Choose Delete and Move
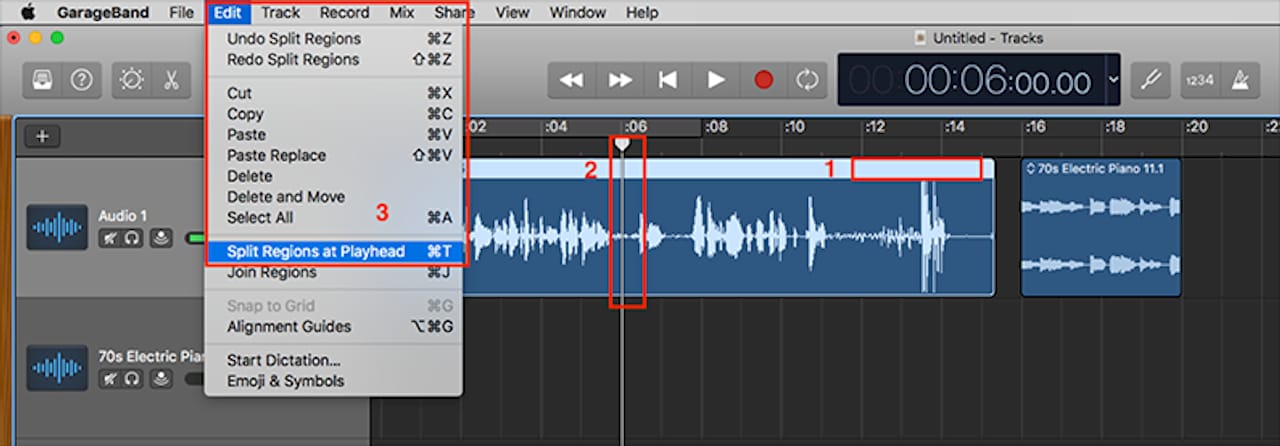The height and width of the screenshot is (446, 1280). 334,197
